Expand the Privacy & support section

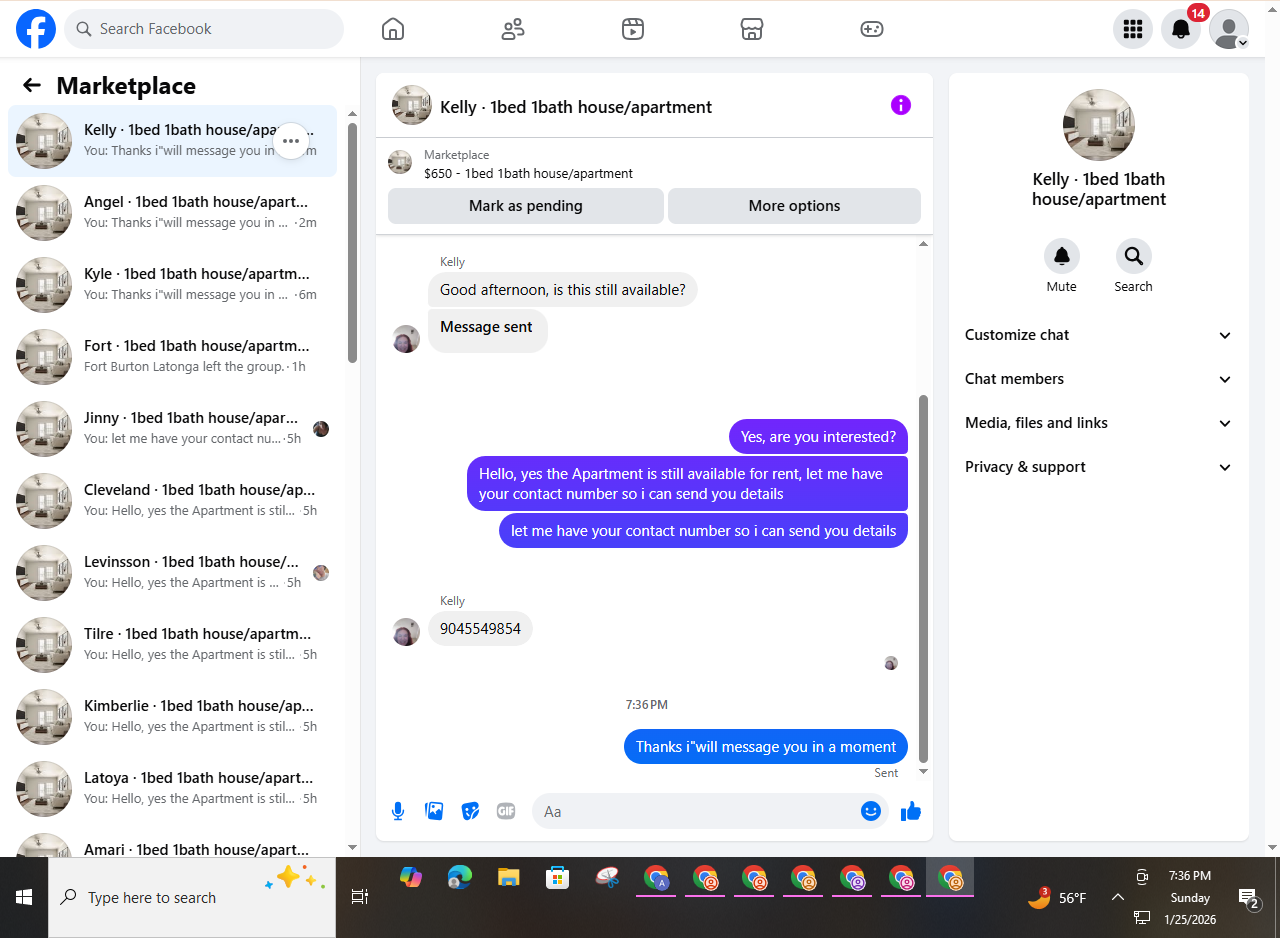click(x=1099, y=467)
